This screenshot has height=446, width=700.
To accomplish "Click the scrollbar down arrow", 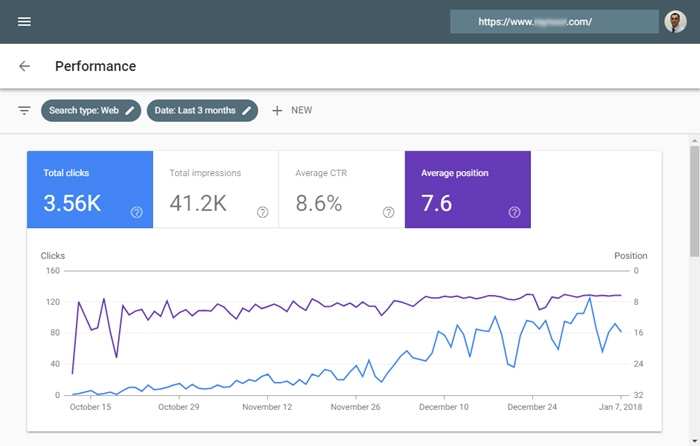I will (694, 441).
